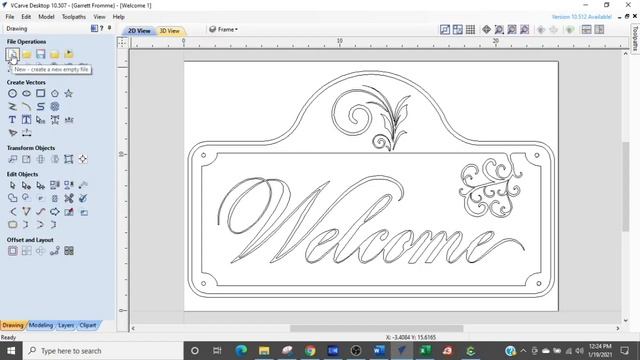Open the View menu
This screenshot has height=360, width=640.
pyautogui.click(x=99, y=17)
